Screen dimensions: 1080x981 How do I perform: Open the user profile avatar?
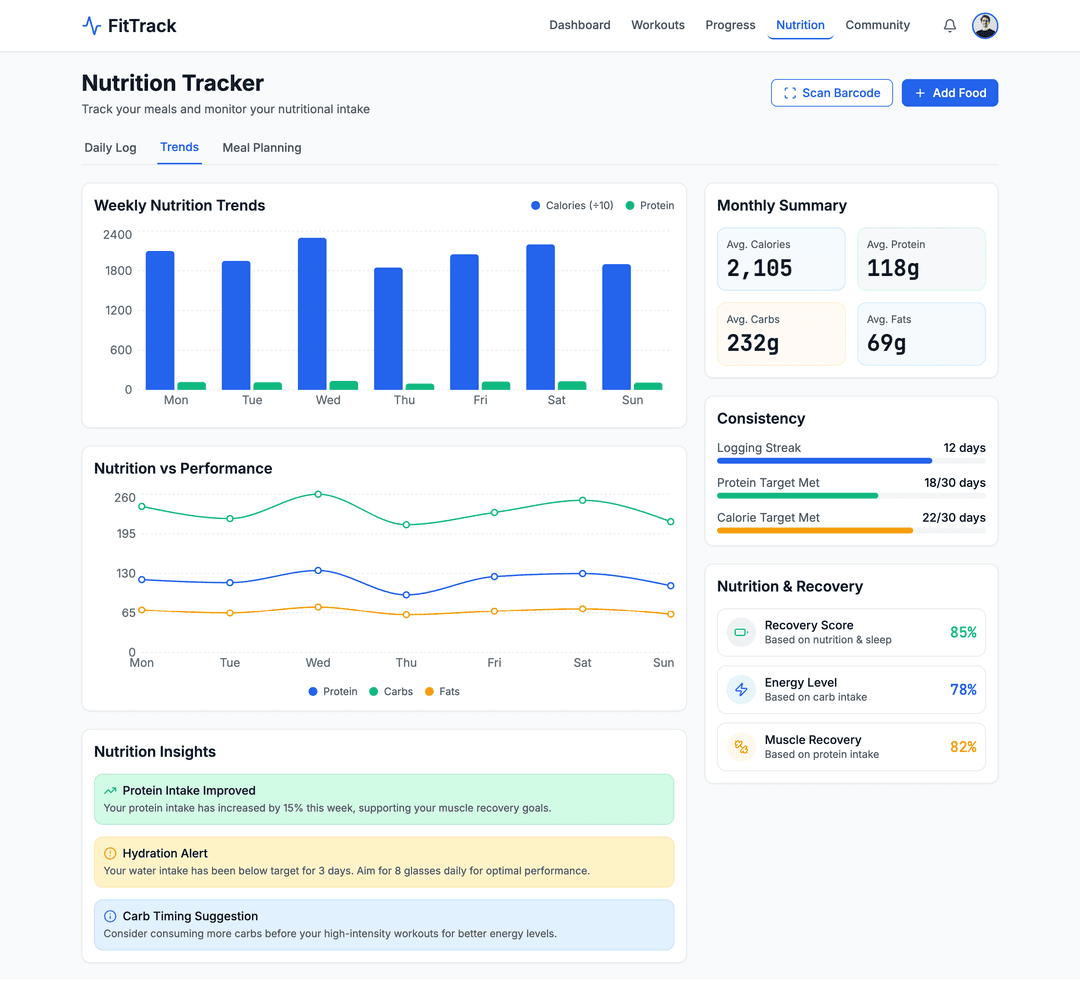[x=985, y=26]
